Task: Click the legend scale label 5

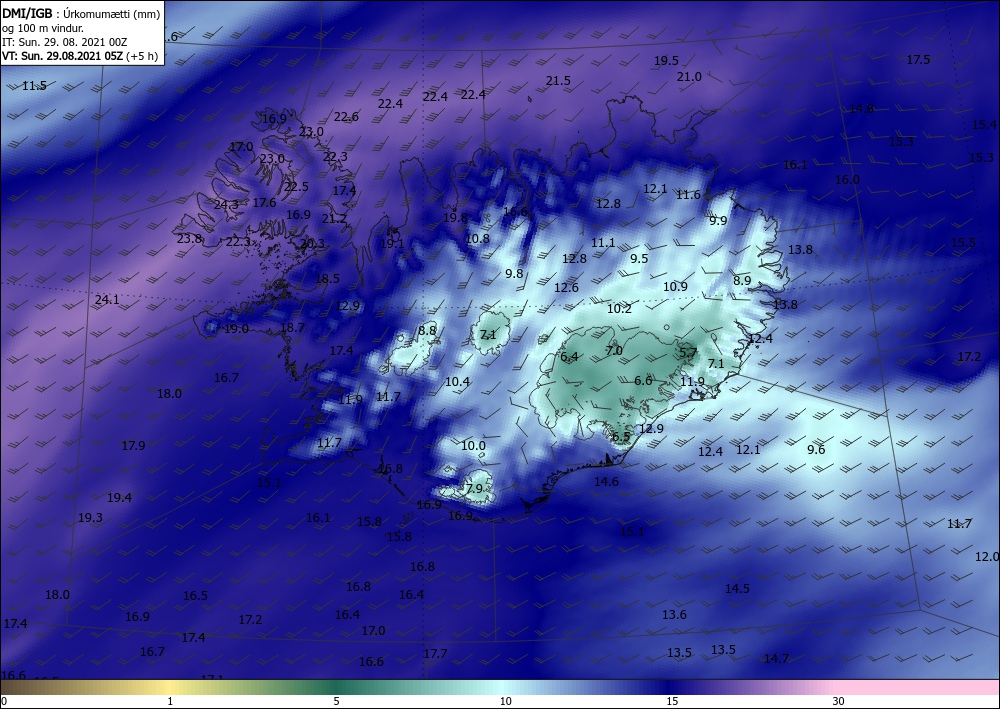Action: [x=337, y=701]
